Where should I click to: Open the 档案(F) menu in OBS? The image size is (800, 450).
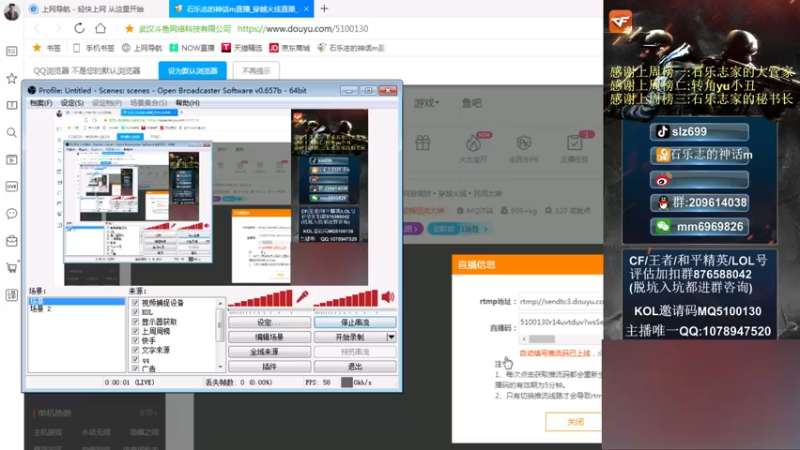pos(41,103)
